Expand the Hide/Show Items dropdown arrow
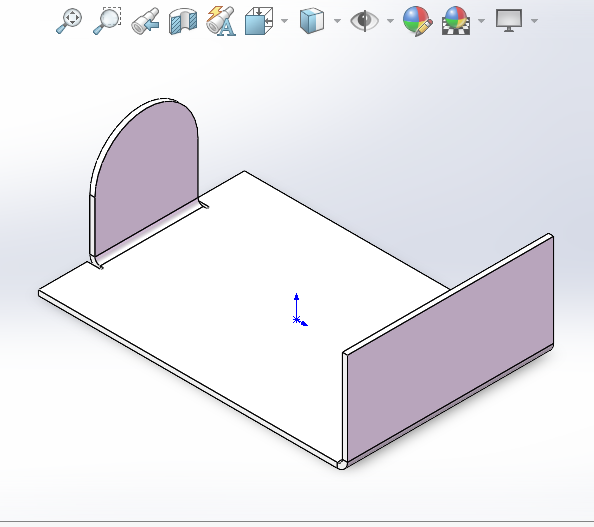The height and width of the screenshot is (527, 594). click(390, 21)
